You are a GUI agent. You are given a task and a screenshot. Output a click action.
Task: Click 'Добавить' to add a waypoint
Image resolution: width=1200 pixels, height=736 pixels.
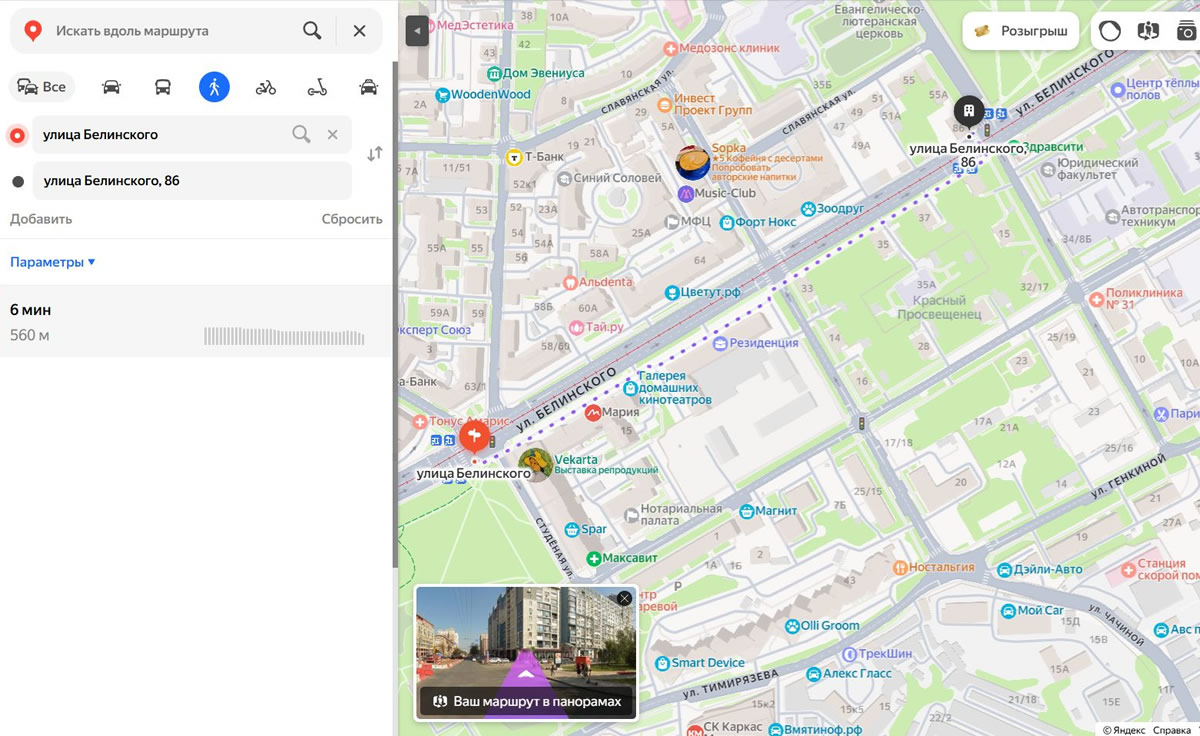41,219
